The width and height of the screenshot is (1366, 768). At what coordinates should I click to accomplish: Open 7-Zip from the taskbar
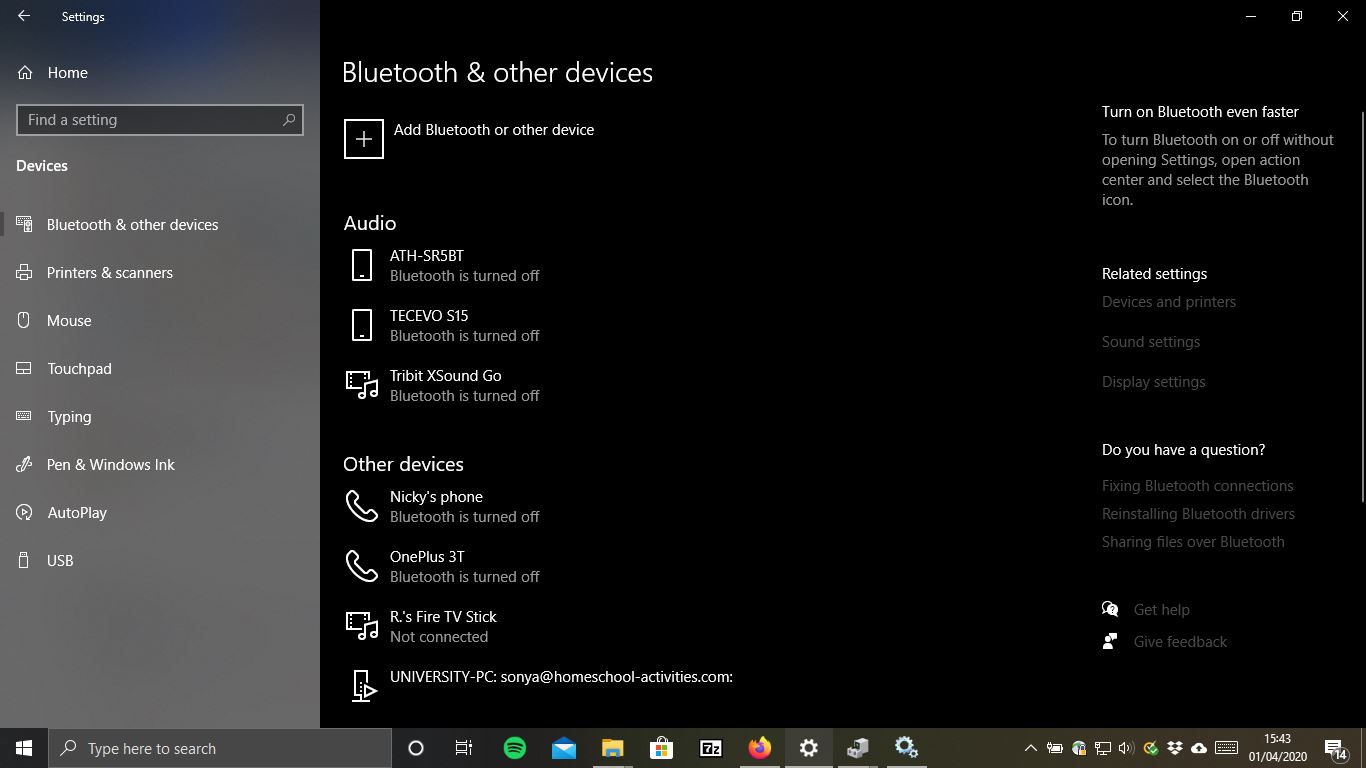(710, 748)
